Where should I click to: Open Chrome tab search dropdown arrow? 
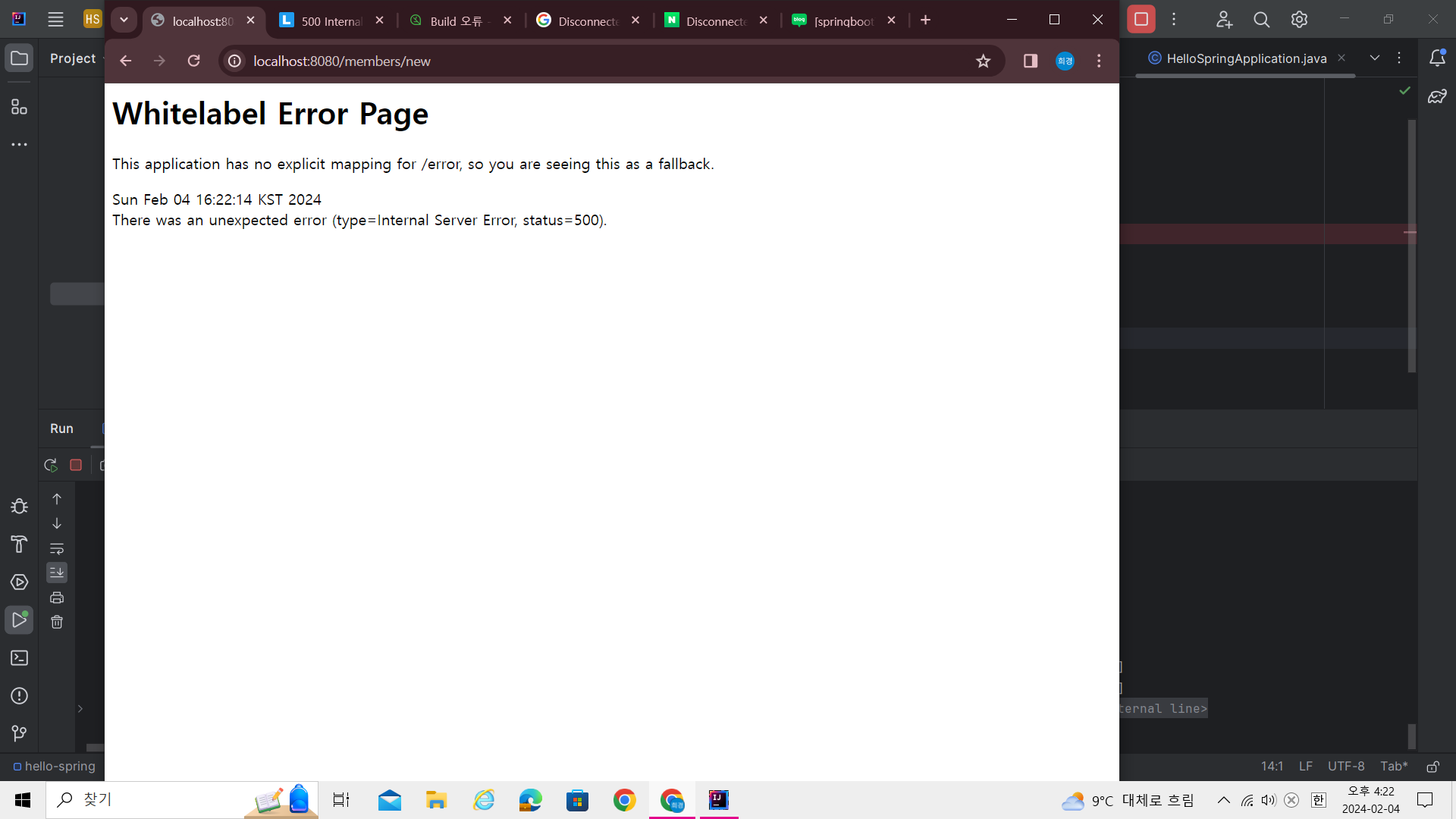pos(124,20)
